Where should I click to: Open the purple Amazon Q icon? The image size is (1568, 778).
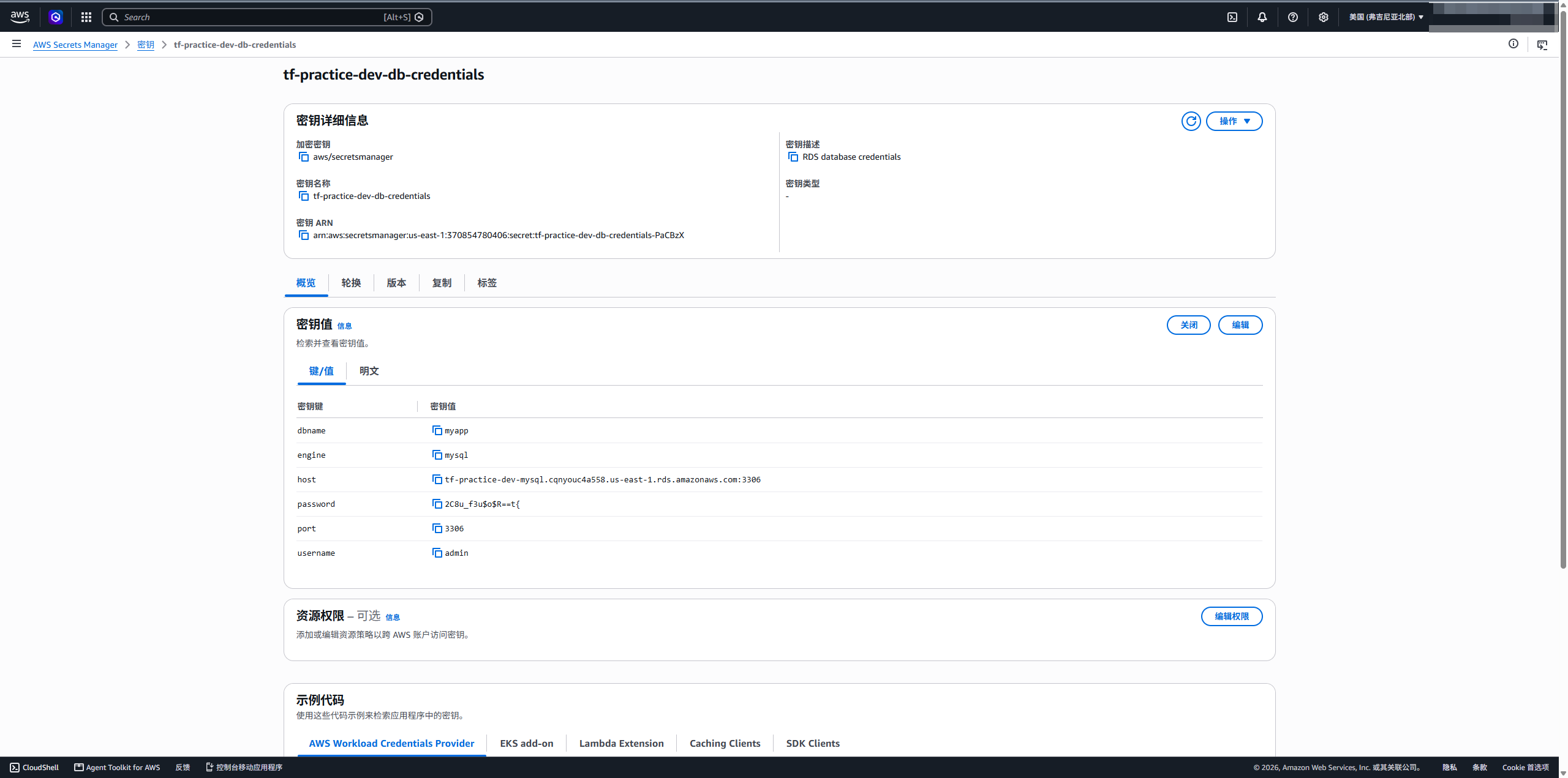[56, 17]
